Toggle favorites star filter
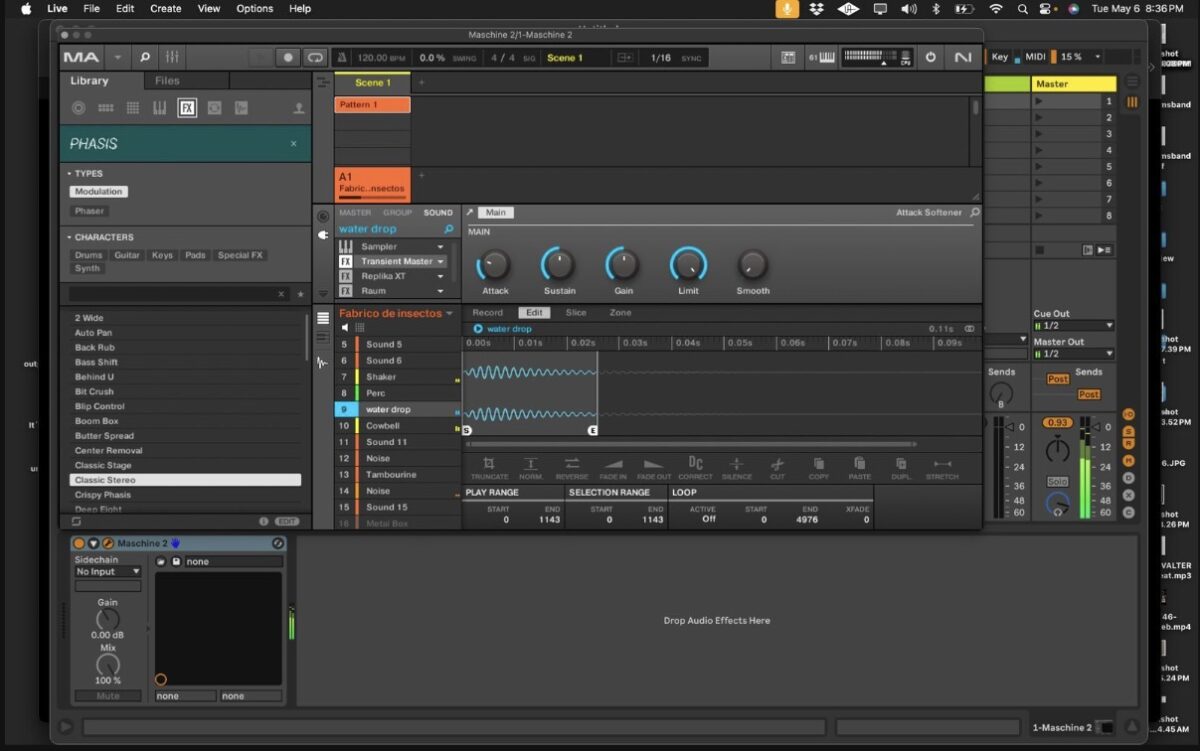1200x751 pixels. click(299, 295)
